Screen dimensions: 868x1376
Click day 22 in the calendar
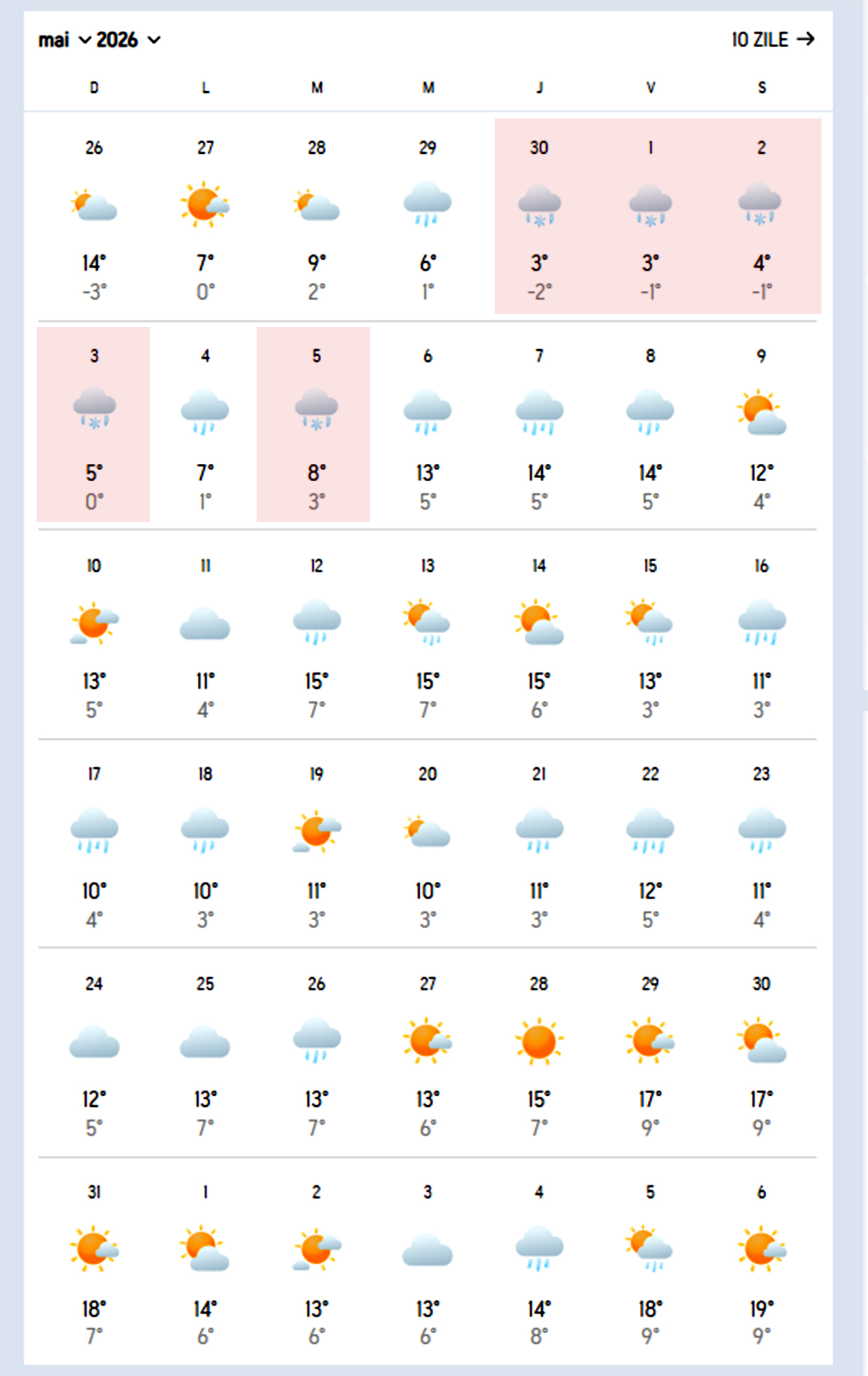click(x=650, y=774)
